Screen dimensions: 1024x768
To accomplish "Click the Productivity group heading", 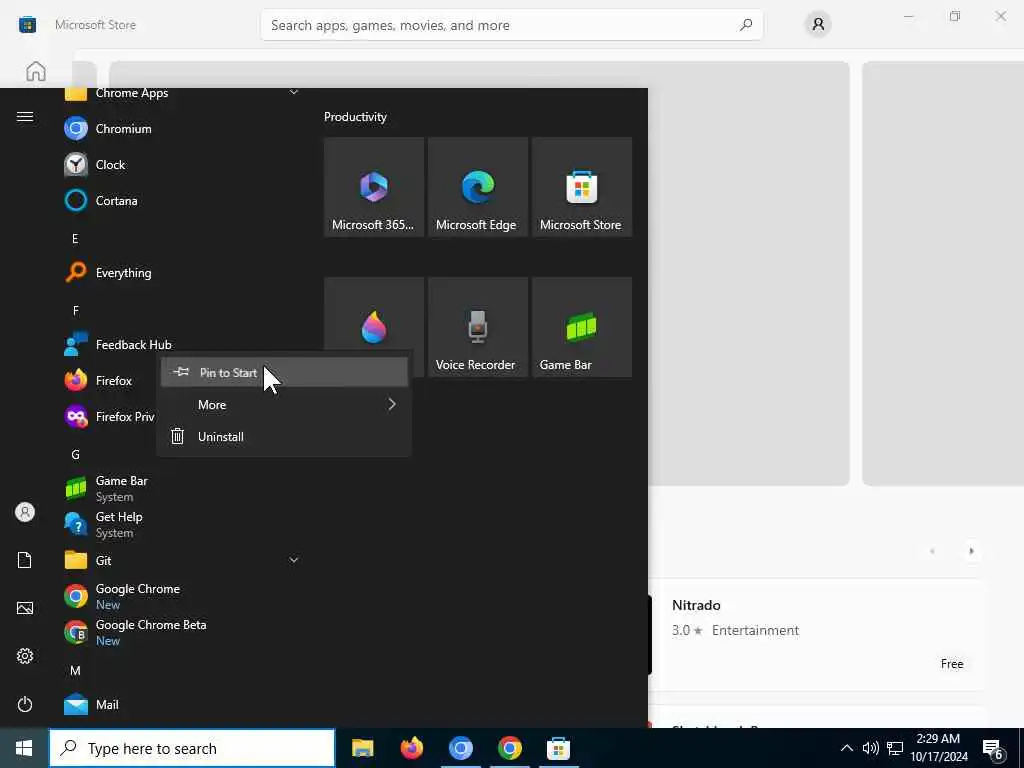I will [x=355, y=117].
